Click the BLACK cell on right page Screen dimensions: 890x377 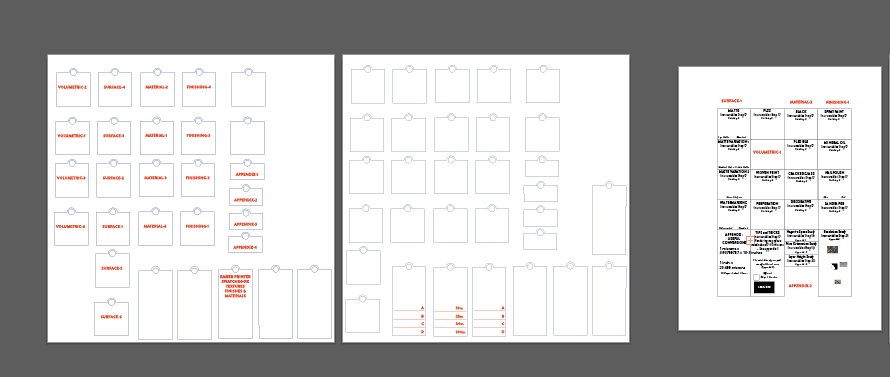pyautogui.click(x=801, y=124)
